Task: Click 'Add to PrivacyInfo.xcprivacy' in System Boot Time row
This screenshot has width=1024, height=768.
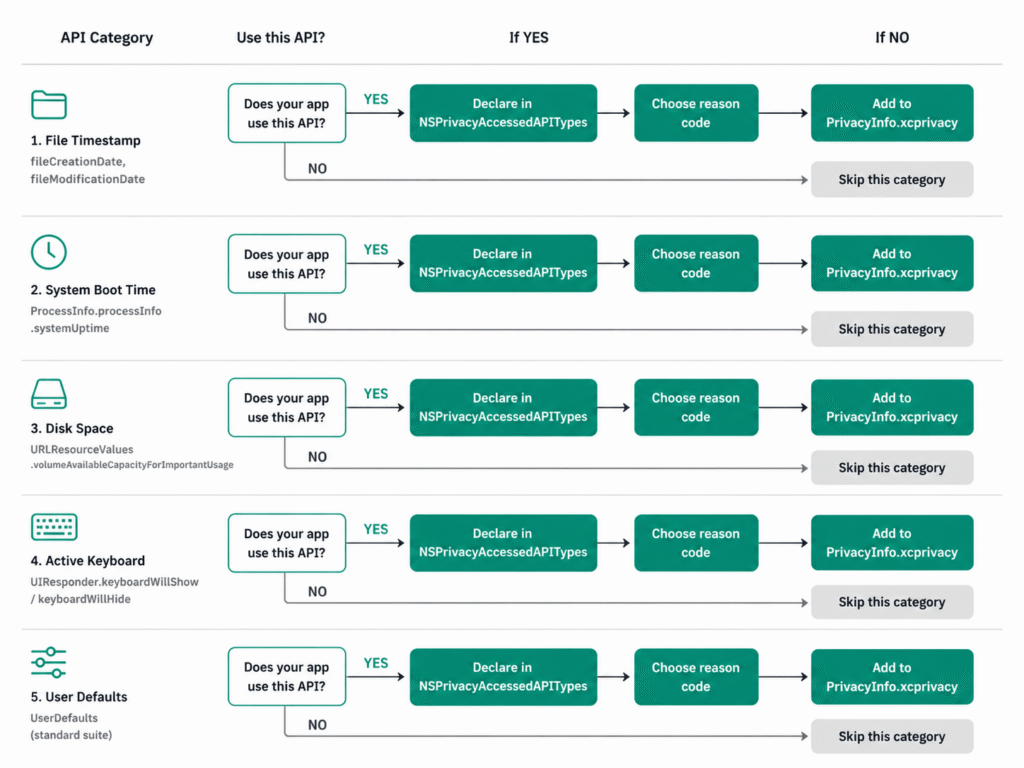Action: pyautogui.click(x=892, y=263)
